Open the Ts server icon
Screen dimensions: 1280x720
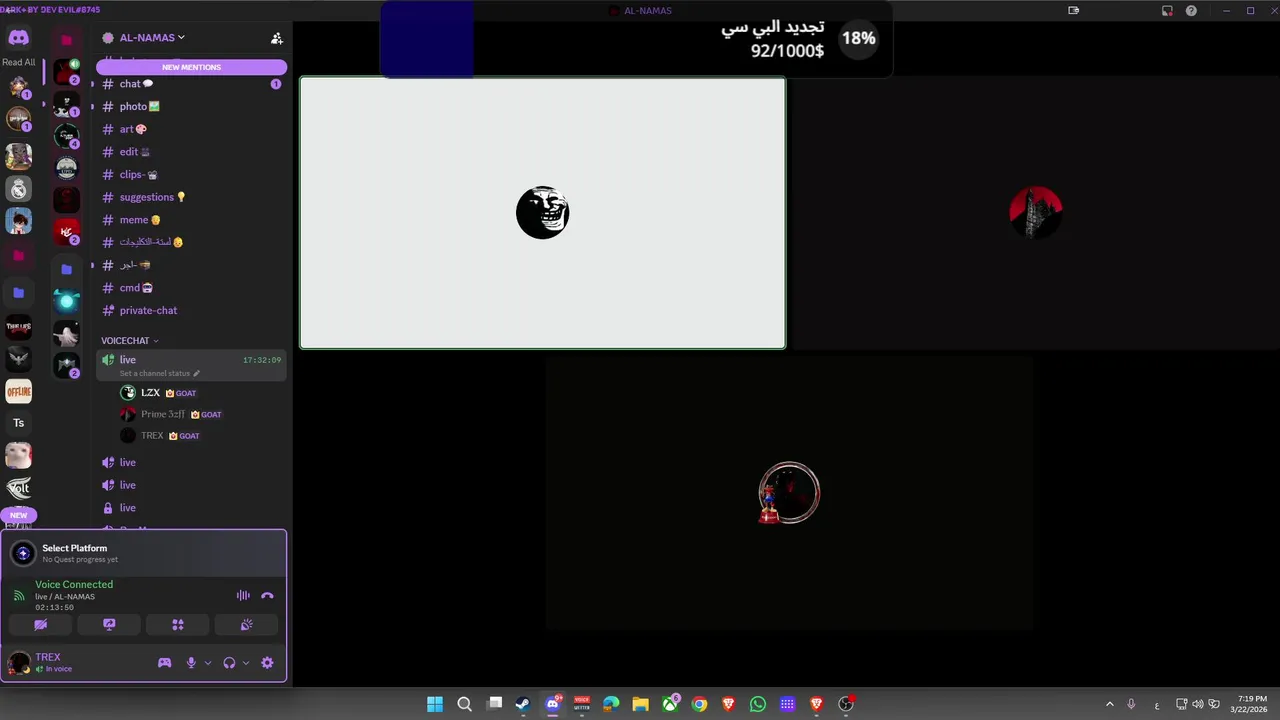(18, 423)
